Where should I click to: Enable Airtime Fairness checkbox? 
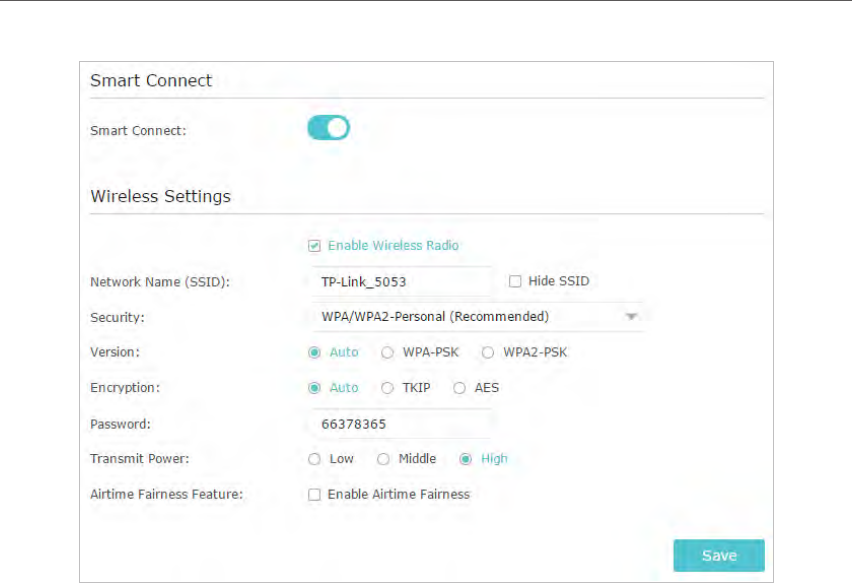click(314, 494)
